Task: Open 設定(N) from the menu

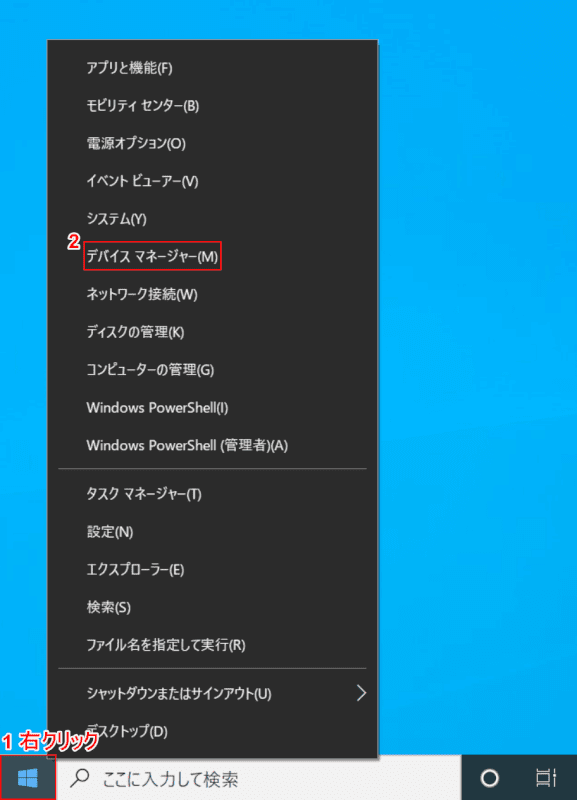Action: pos(212,532)
